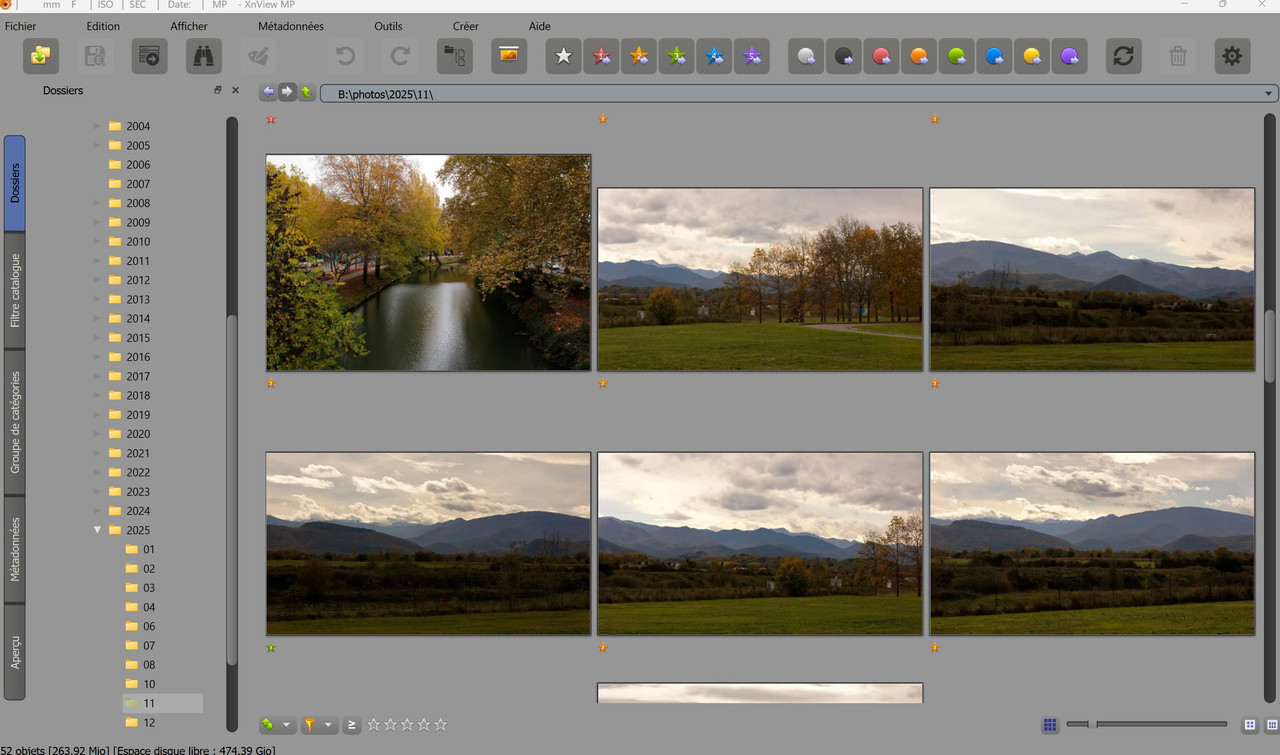The width and height of the screenshot is (1280, 755).
Task: Switch to the Filtre catalogue side tab
Action: click(x=15, y=290)
